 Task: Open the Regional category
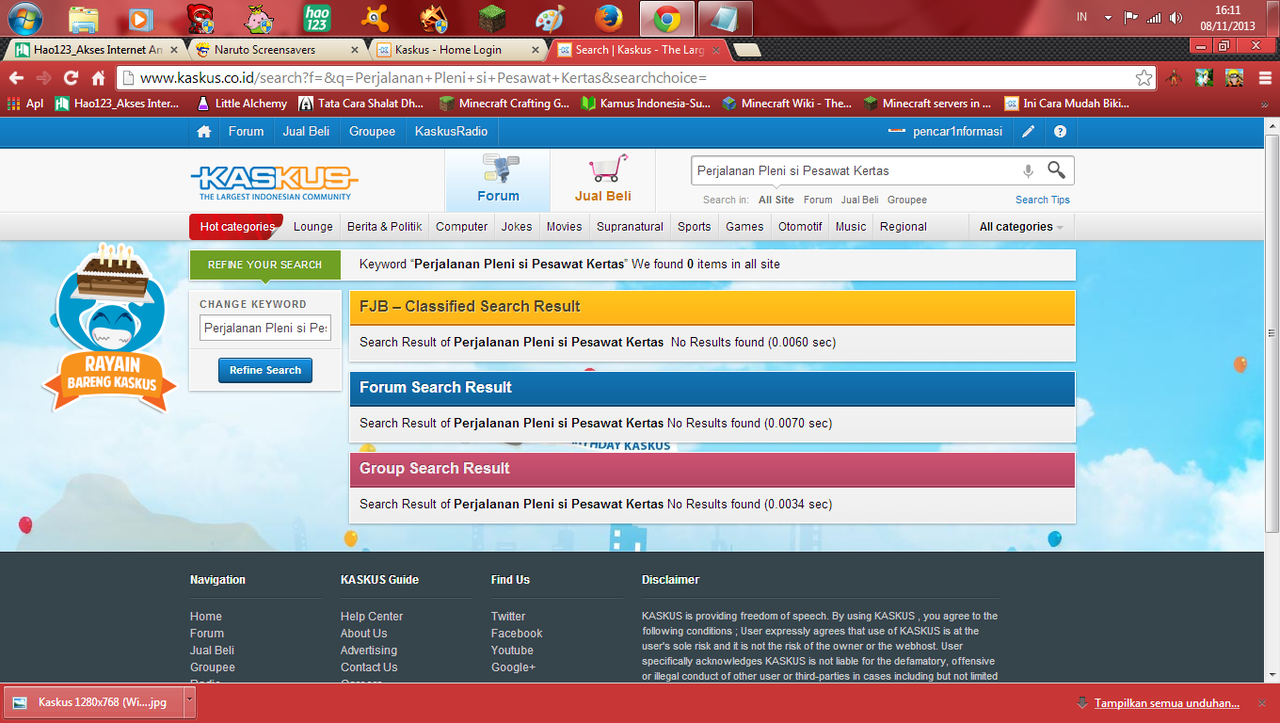coord(903,227)
